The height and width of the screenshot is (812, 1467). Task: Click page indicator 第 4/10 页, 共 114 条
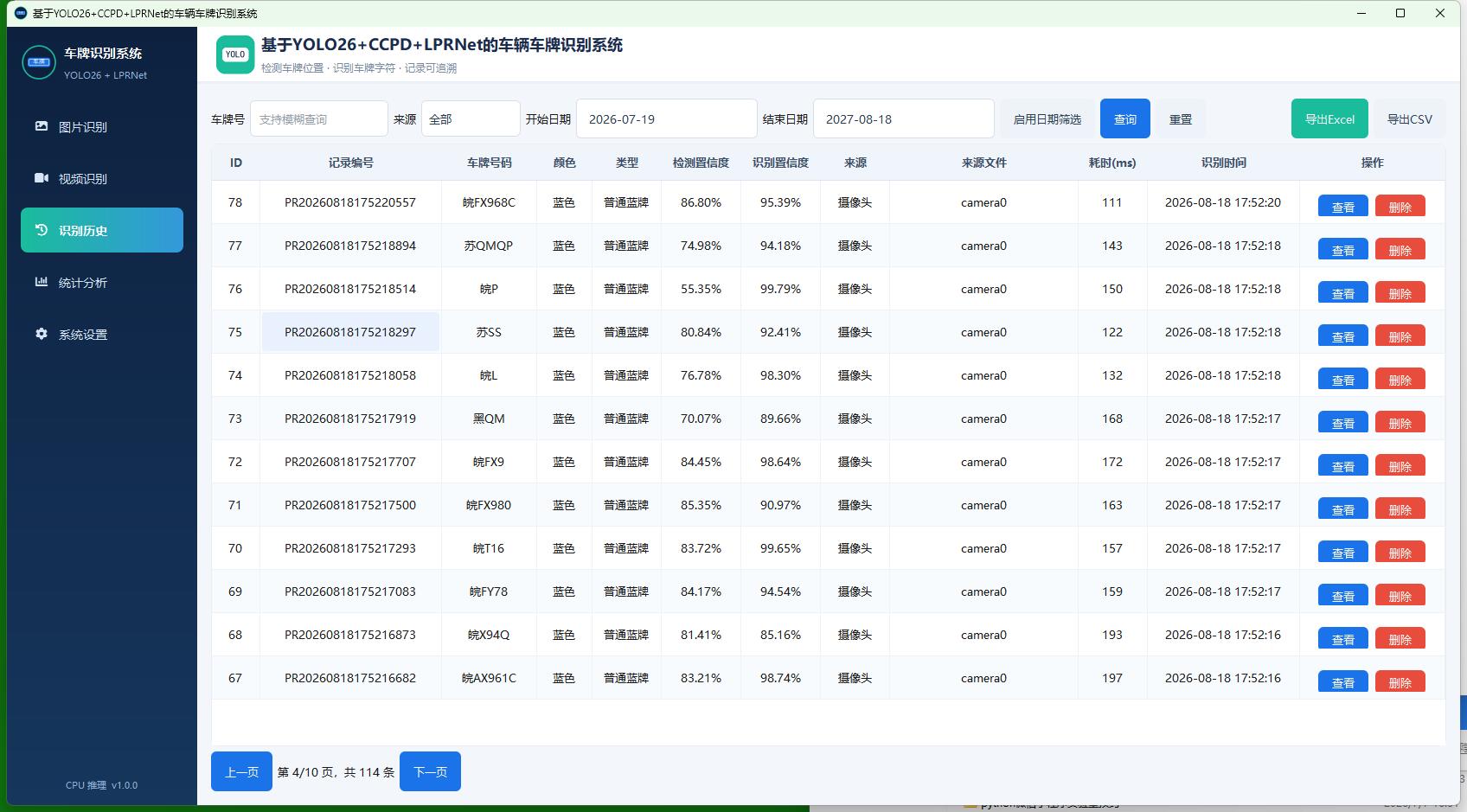pyautogui.click(x=336, y=772)
